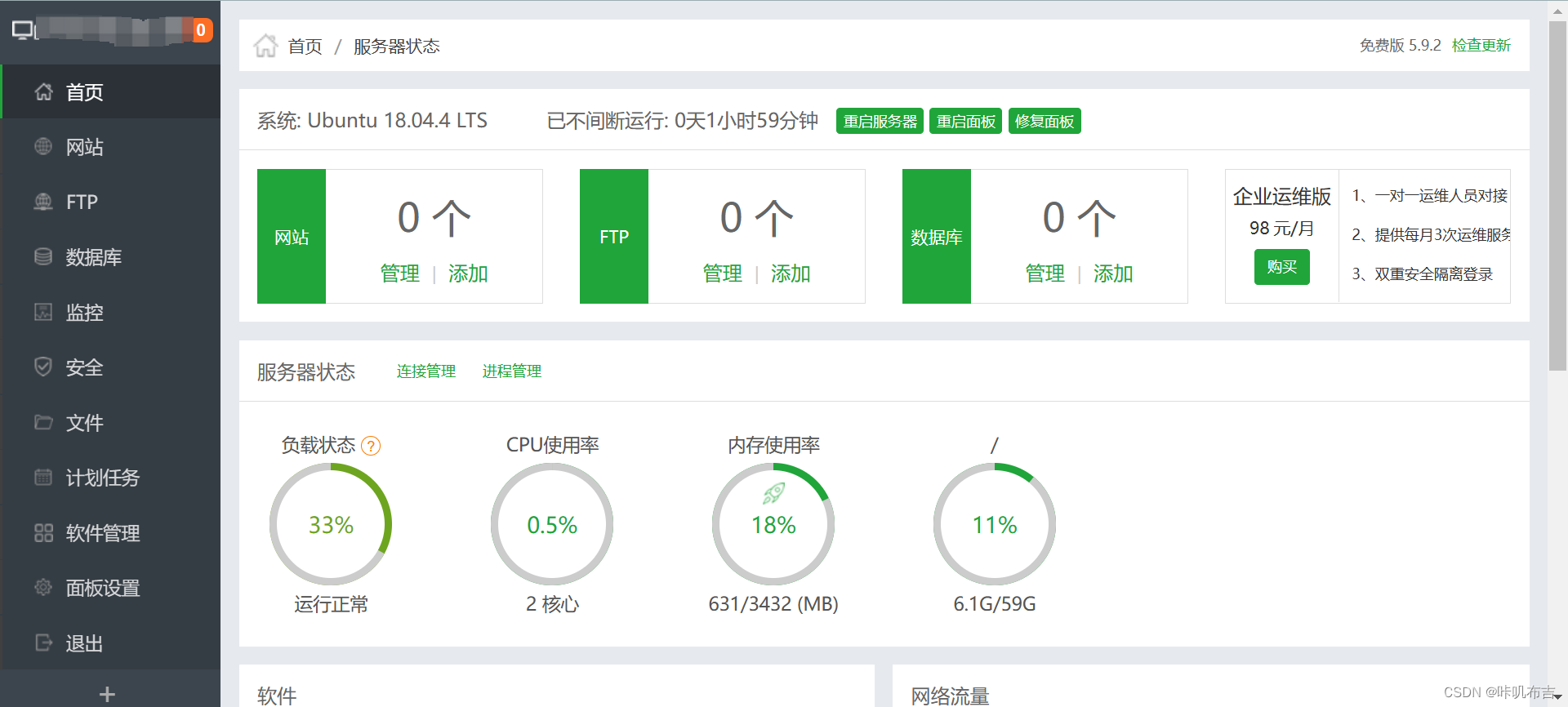Screen dimensions: 1568x707
Task: Click 添加 on the FTP card
Action: (x=791, y=273)
